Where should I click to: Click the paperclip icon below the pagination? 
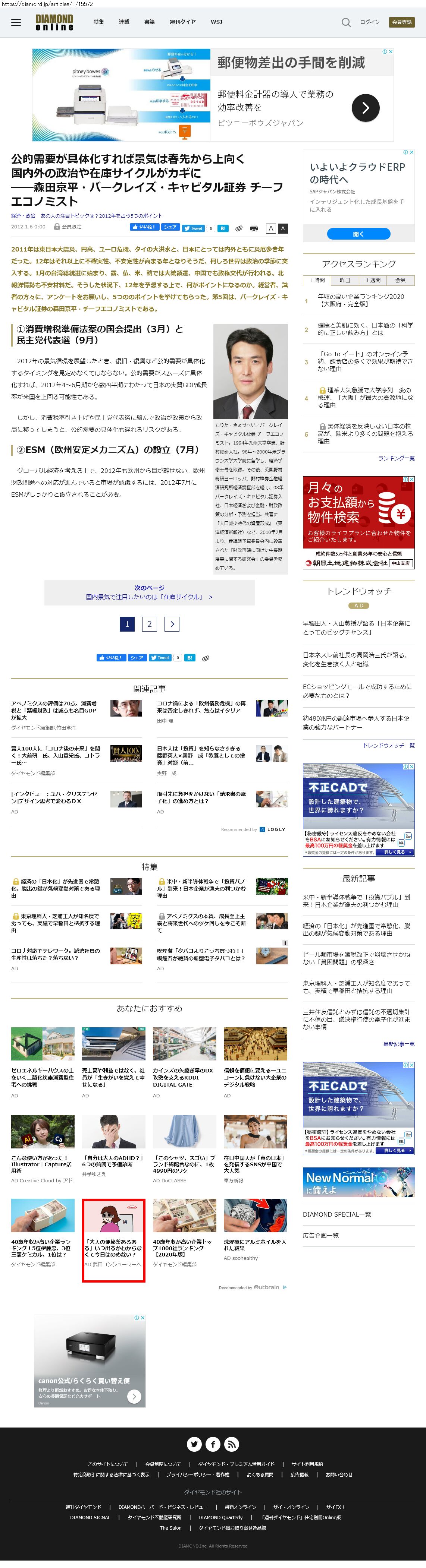(x=206, y=658)
